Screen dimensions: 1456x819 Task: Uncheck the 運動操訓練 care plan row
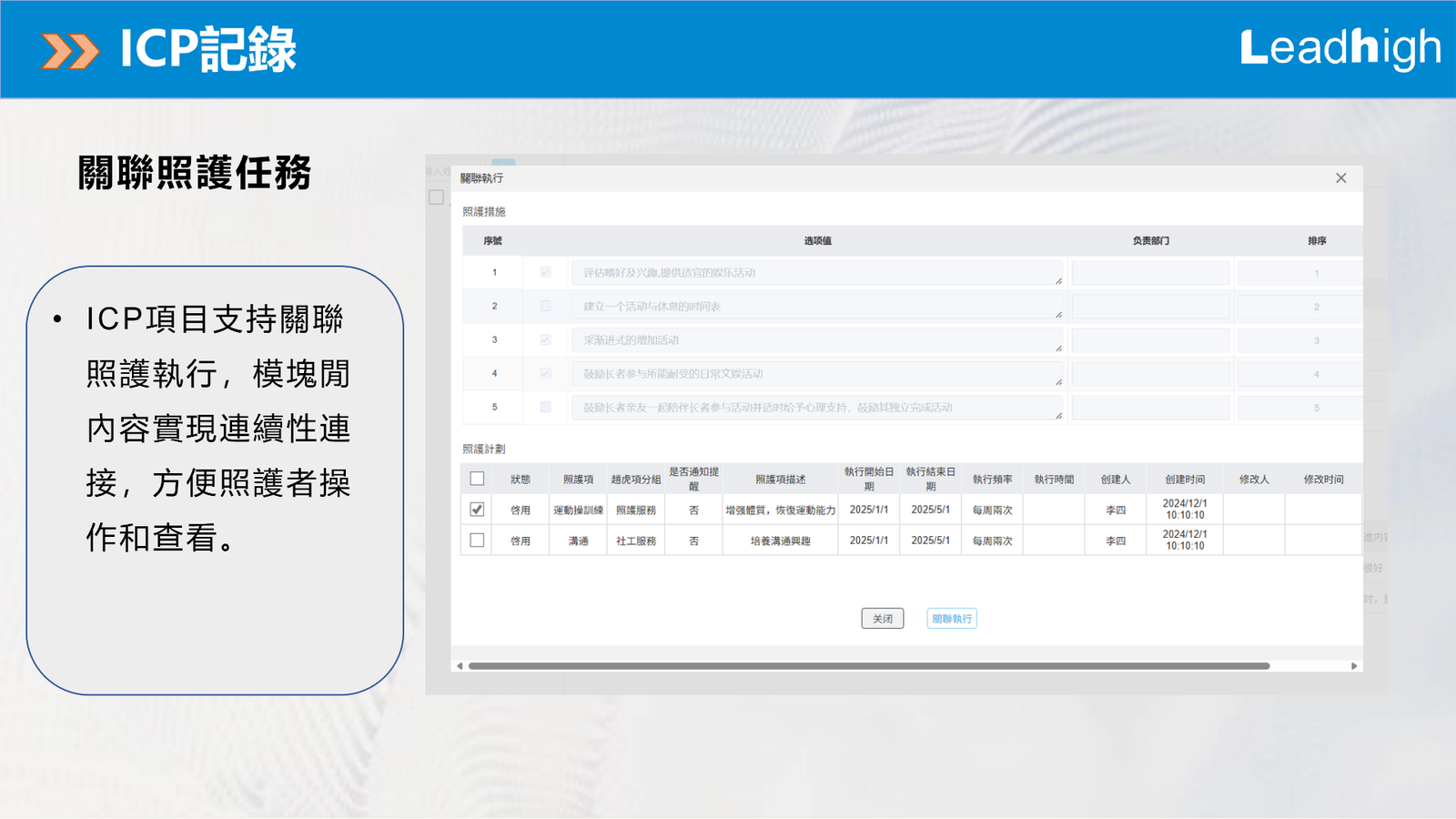pos(477,510)
